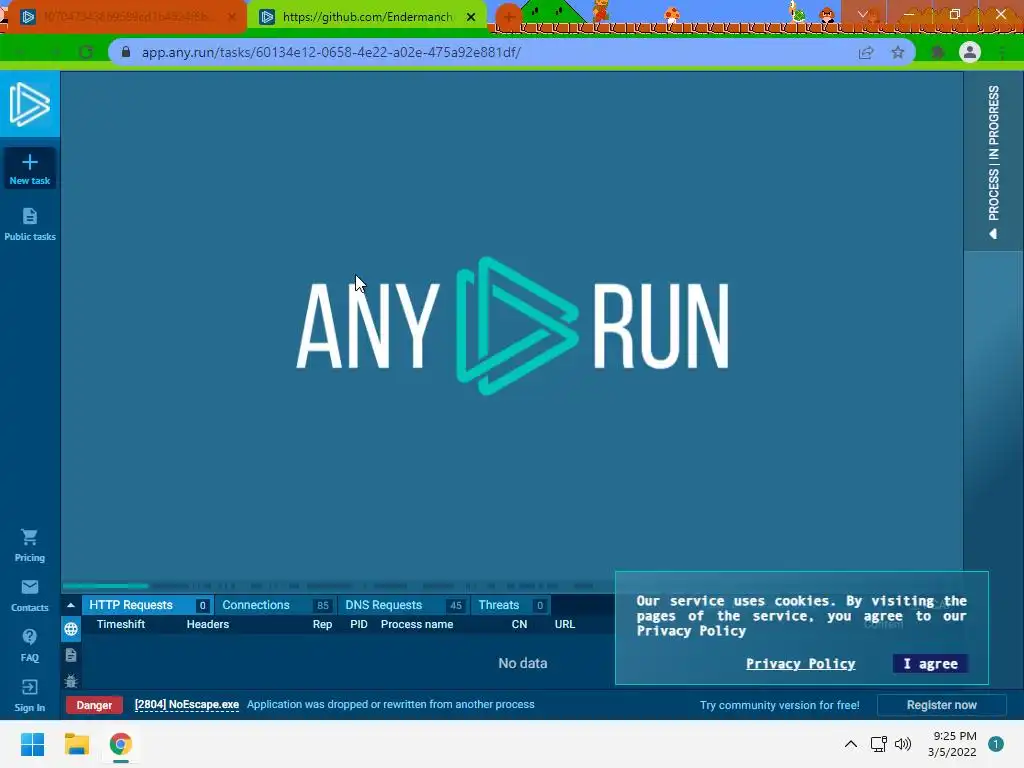Switch to the first browser tab
This screenshot has height=768, width=1024.
[124, 17]
